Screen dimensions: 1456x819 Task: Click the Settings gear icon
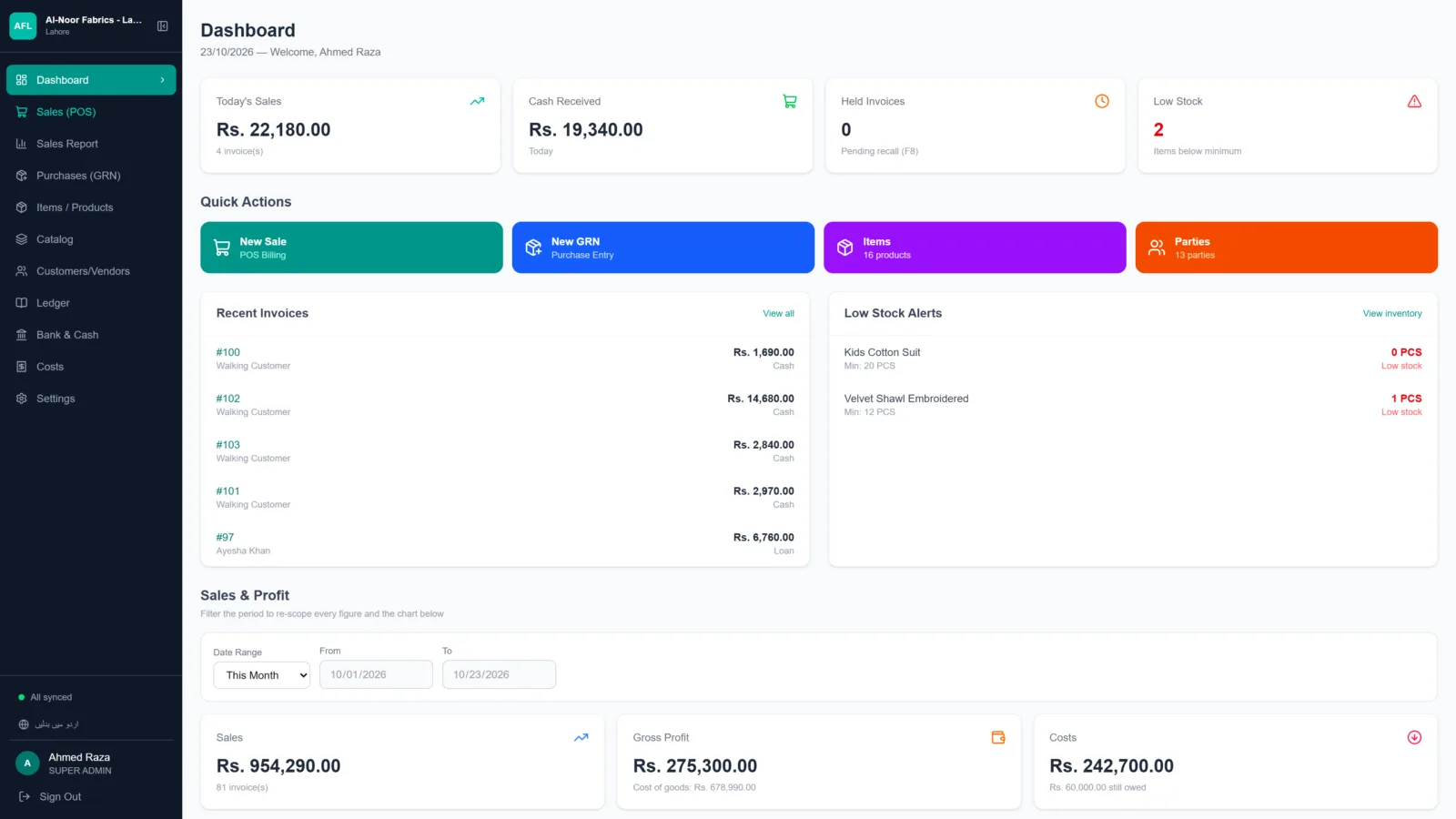(22, 399)
